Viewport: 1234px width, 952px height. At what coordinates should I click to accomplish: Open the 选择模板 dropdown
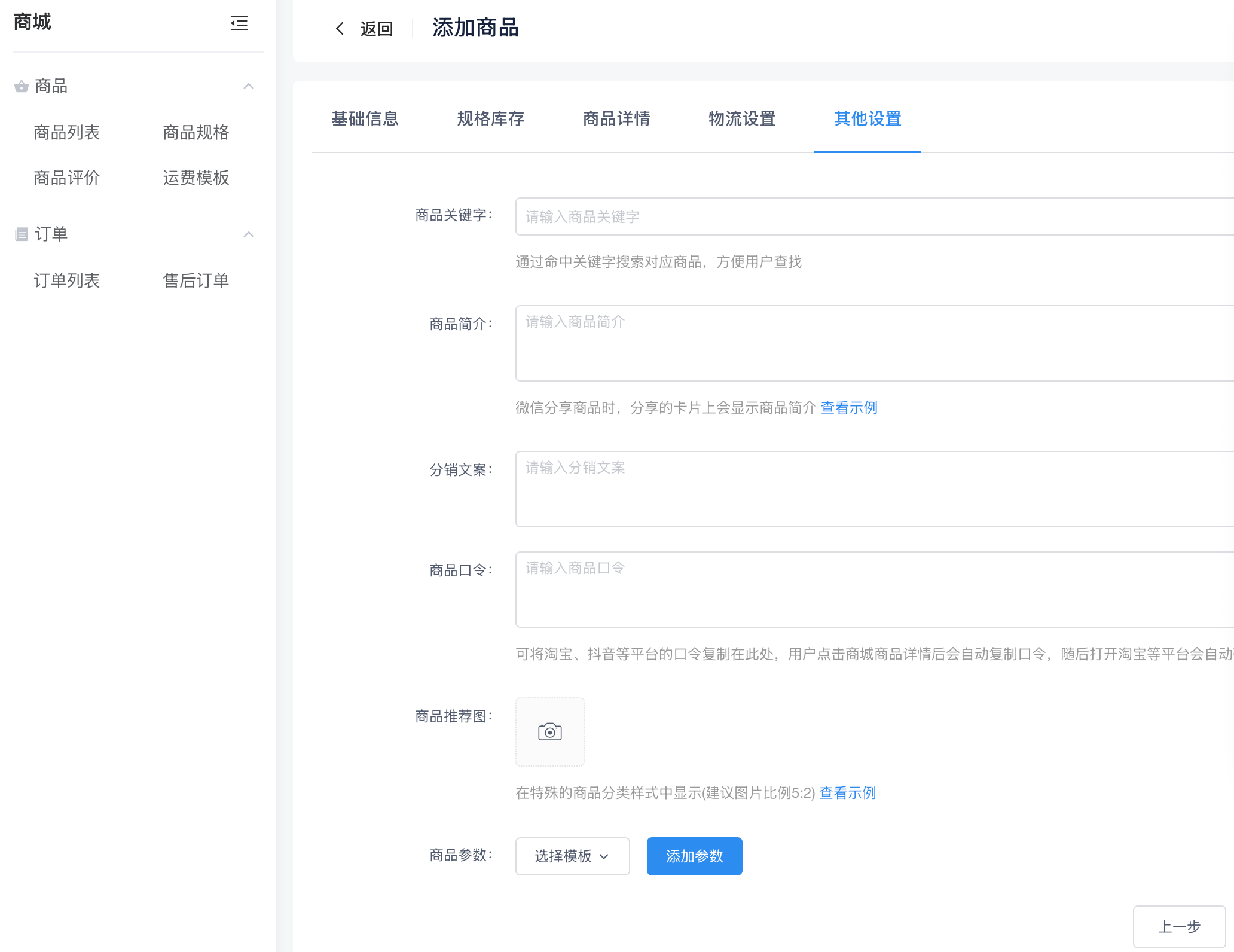(572, 856)
